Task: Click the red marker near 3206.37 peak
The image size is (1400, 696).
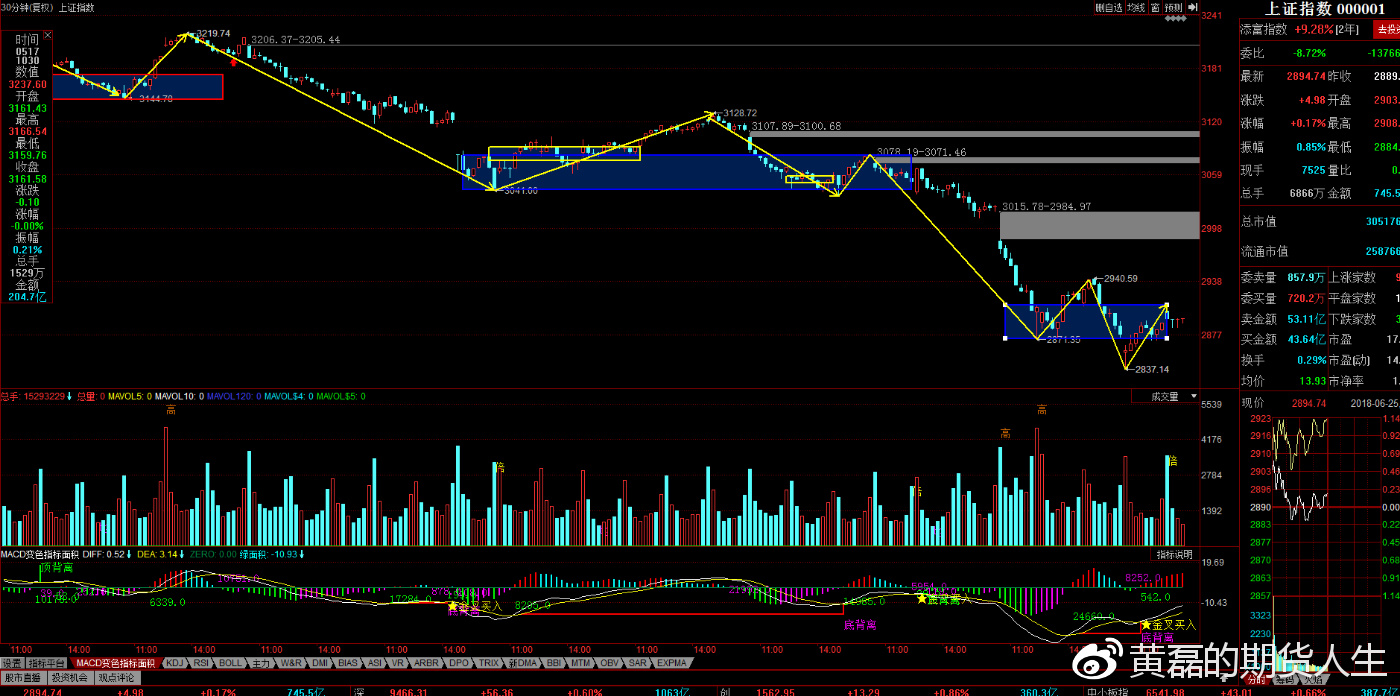Action: click(234, 62)
